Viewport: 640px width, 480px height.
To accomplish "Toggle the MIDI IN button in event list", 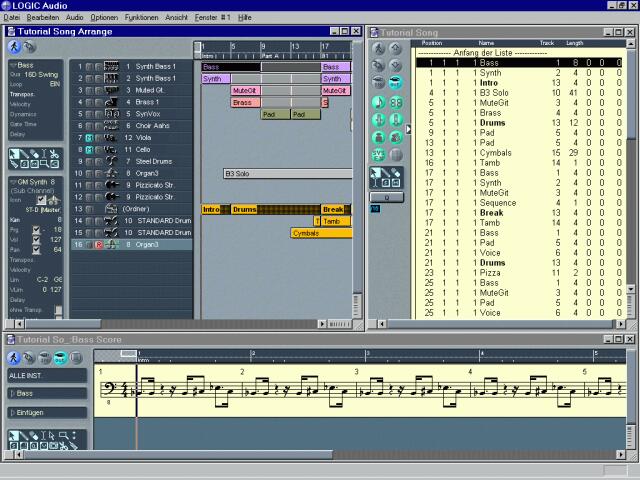I will tap(378, 82).
